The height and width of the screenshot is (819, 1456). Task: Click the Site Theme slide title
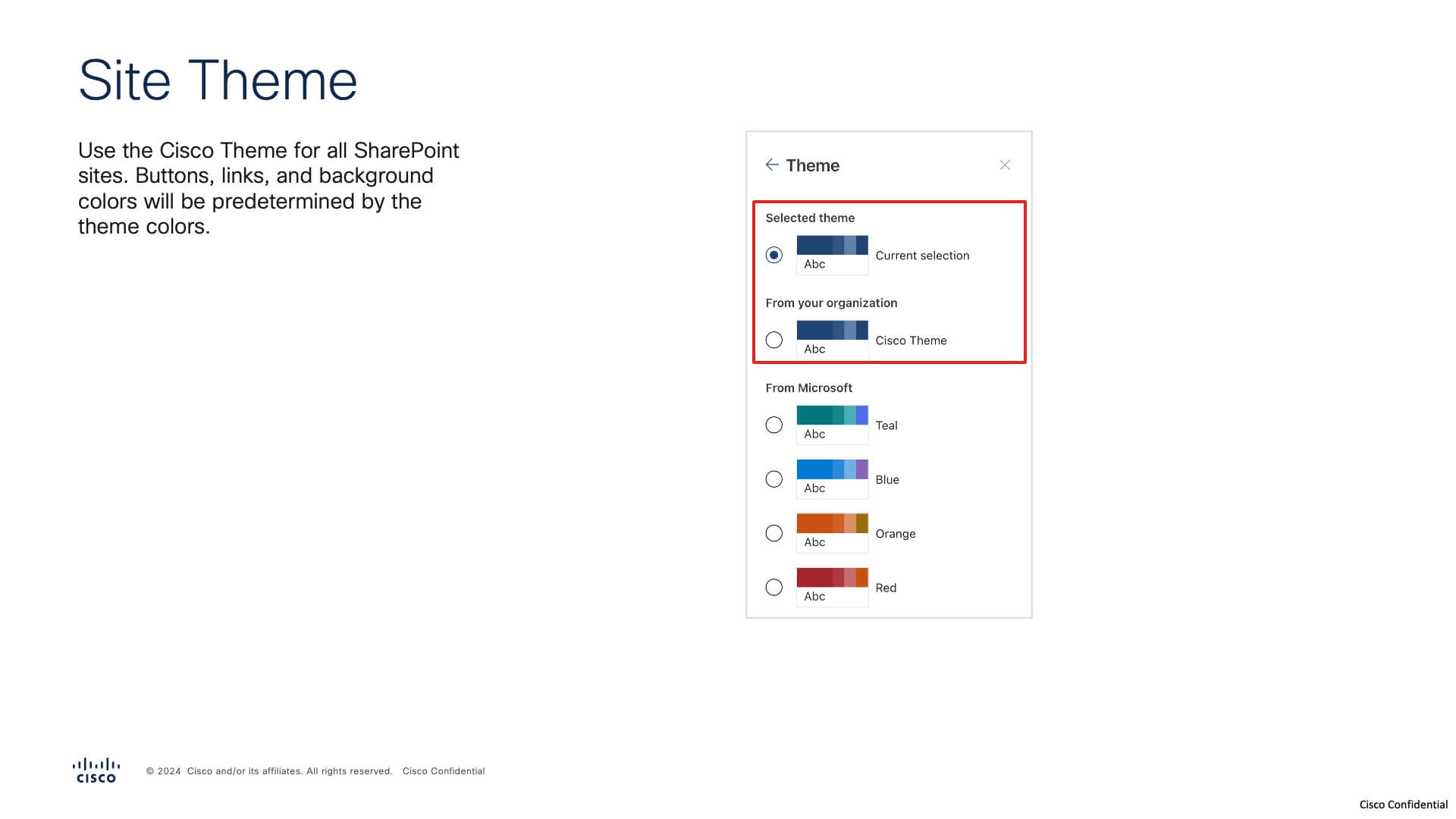coord(218,80)
